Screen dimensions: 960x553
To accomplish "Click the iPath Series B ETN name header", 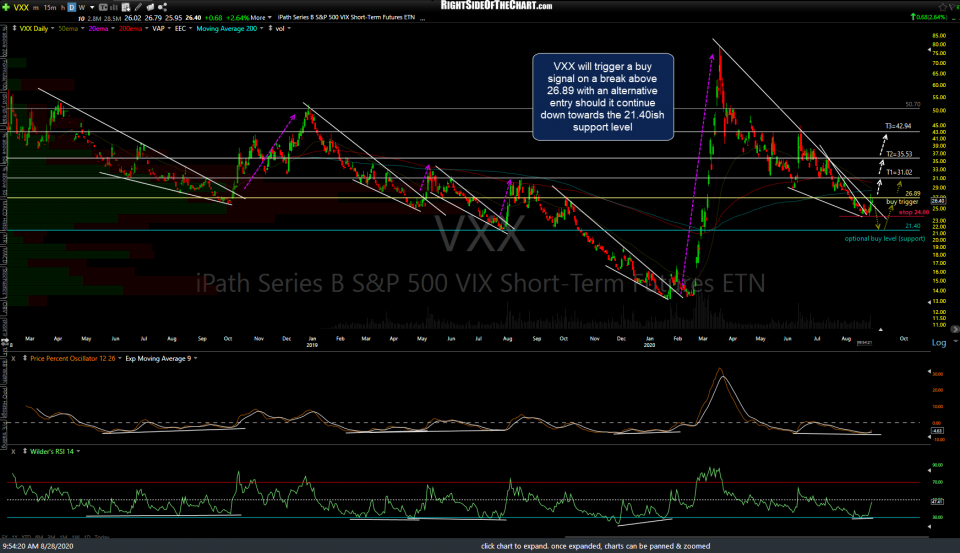I will (x=346, y=18).
